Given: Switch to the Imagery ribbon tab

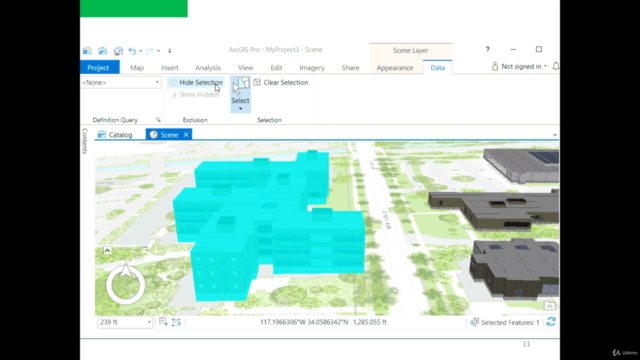Looking at the screenshot, I should pos(312,68).
